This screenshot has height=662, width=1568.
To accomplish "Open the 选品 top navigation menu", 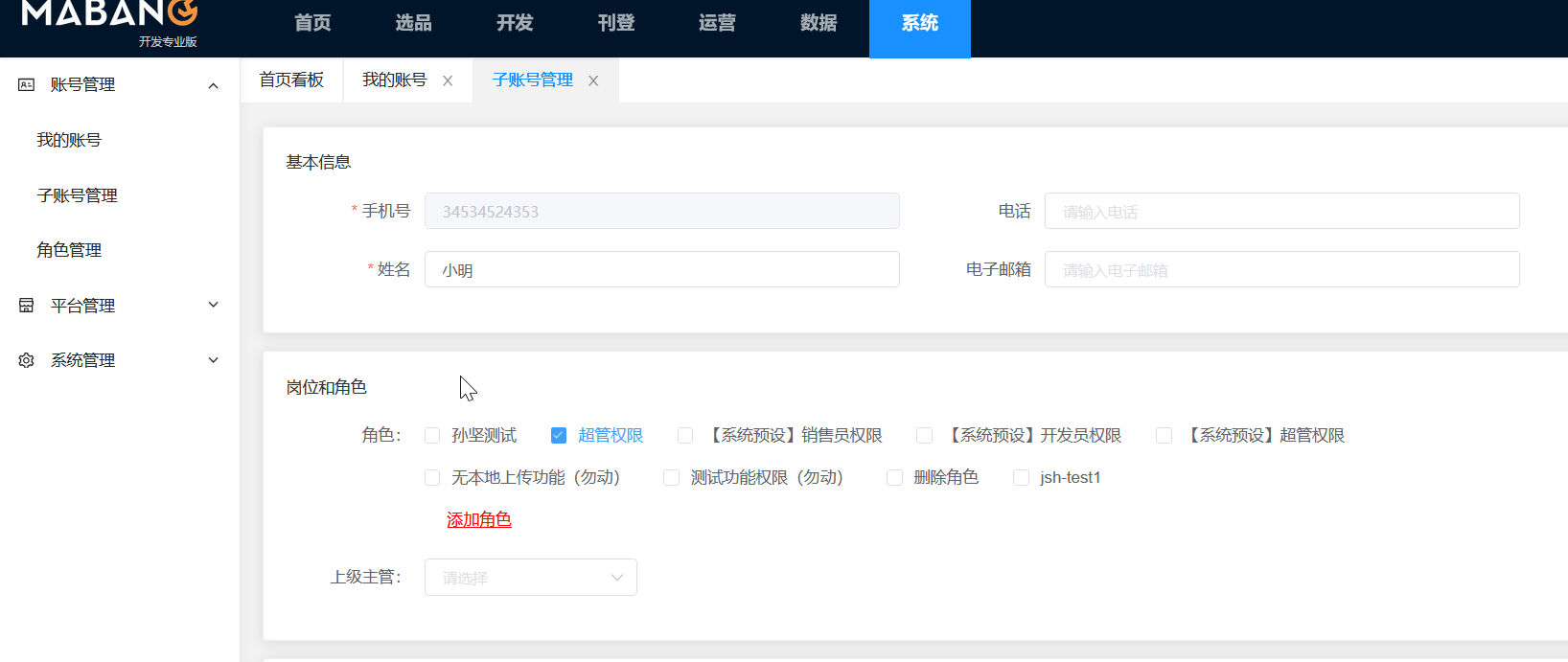I will (x=414, y=23).
